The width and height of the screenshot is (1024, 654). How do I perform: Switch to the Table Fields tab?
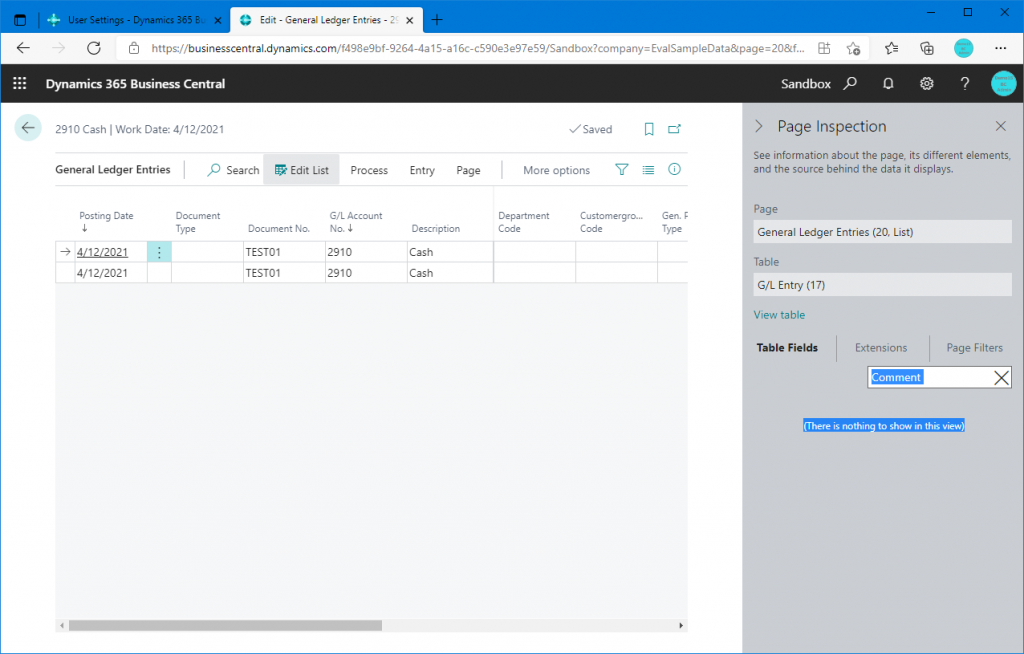(787, 348)
